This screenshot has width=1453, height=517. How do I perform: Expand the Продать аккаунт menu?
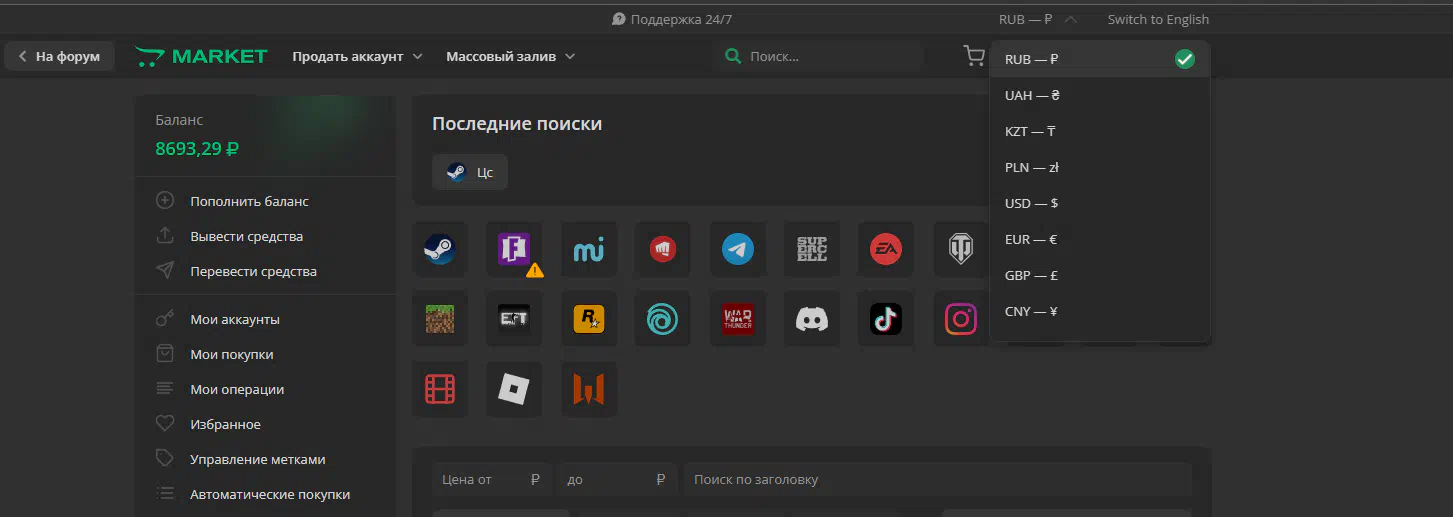coord(357,56)
